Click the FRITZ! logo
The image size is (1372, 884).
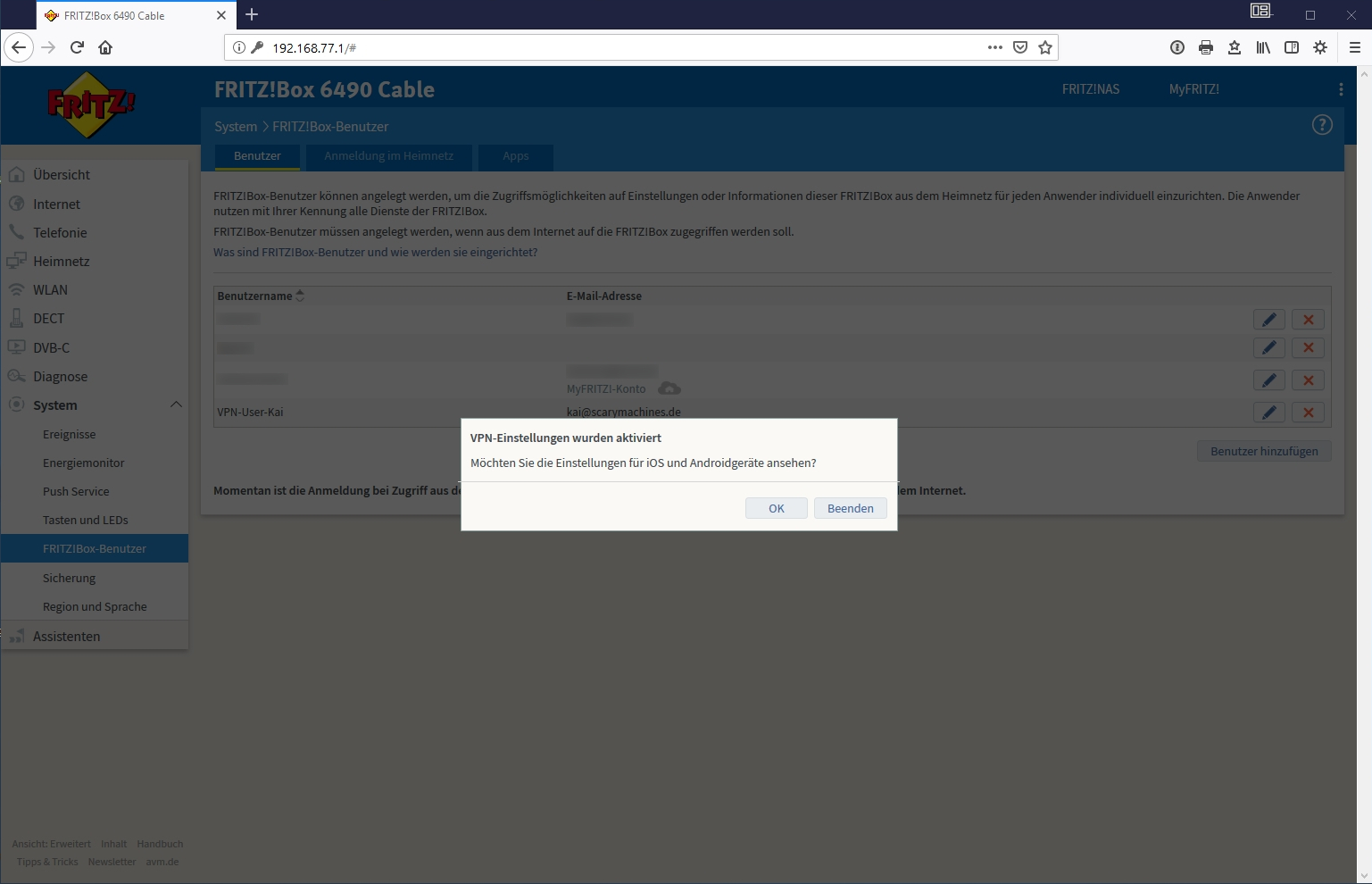(91, 105)
